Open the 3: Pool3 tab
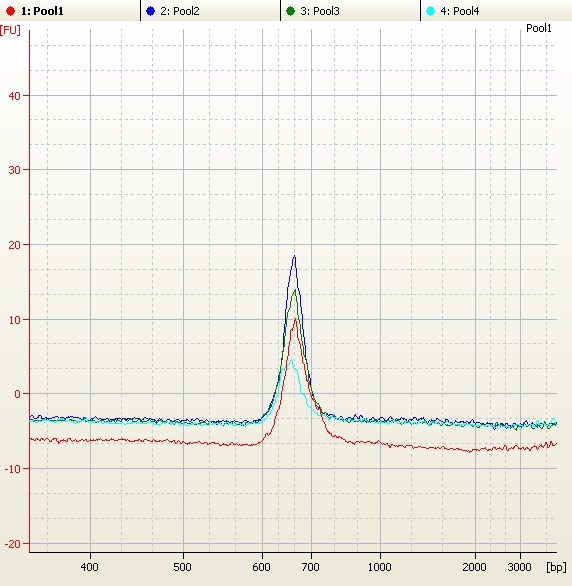The height and width of the screenshot is (586, 572). coord(350,10)
